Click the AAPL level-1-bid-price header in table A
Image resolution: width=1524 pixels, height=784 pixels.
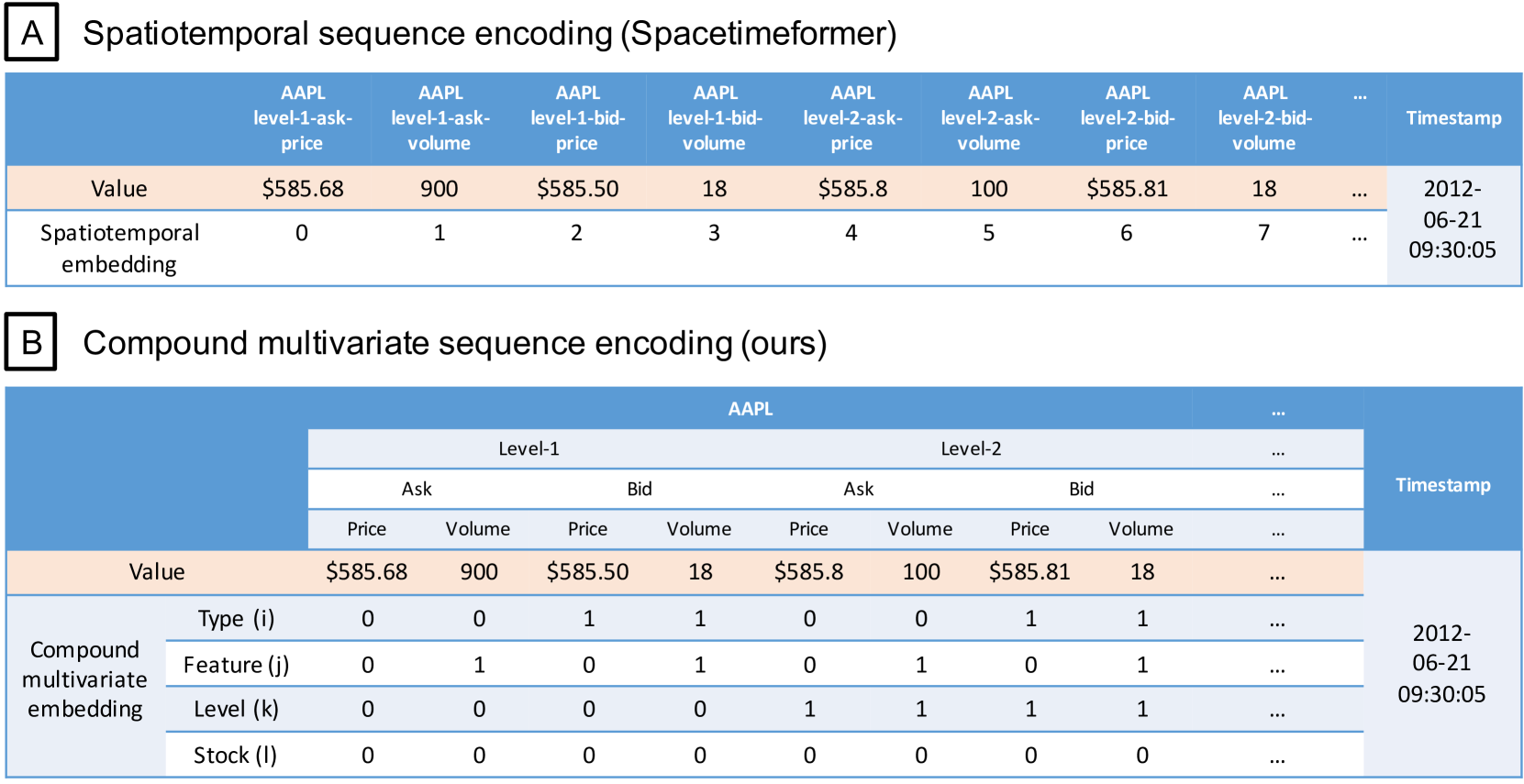577,118
